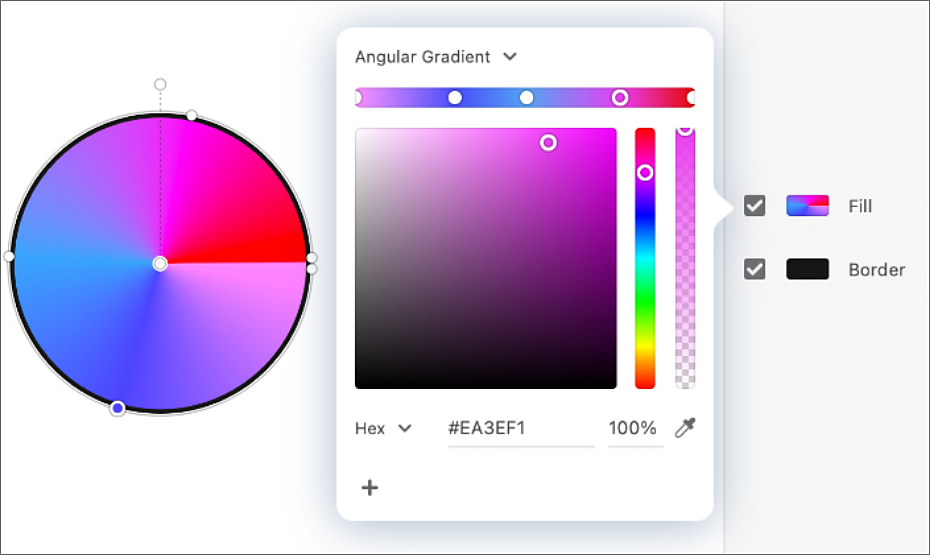Click the color handle in saturation area
The height and width of the screenshot is (555, 930).
tap(548, 143)
